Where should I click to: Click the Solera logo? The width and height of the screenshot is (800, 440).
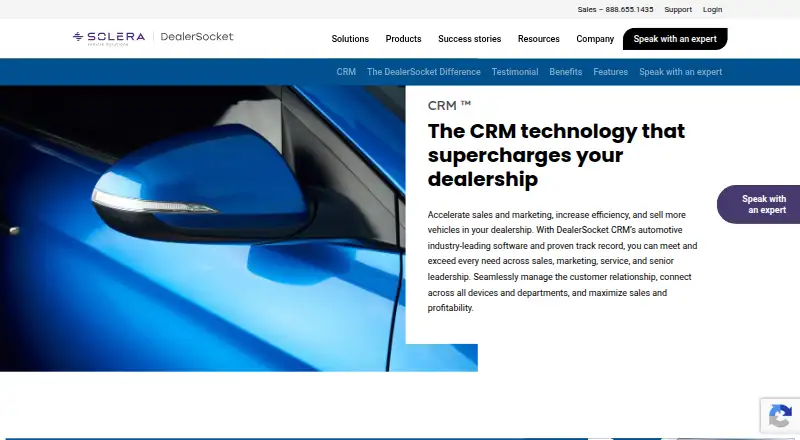pos(109,38)
